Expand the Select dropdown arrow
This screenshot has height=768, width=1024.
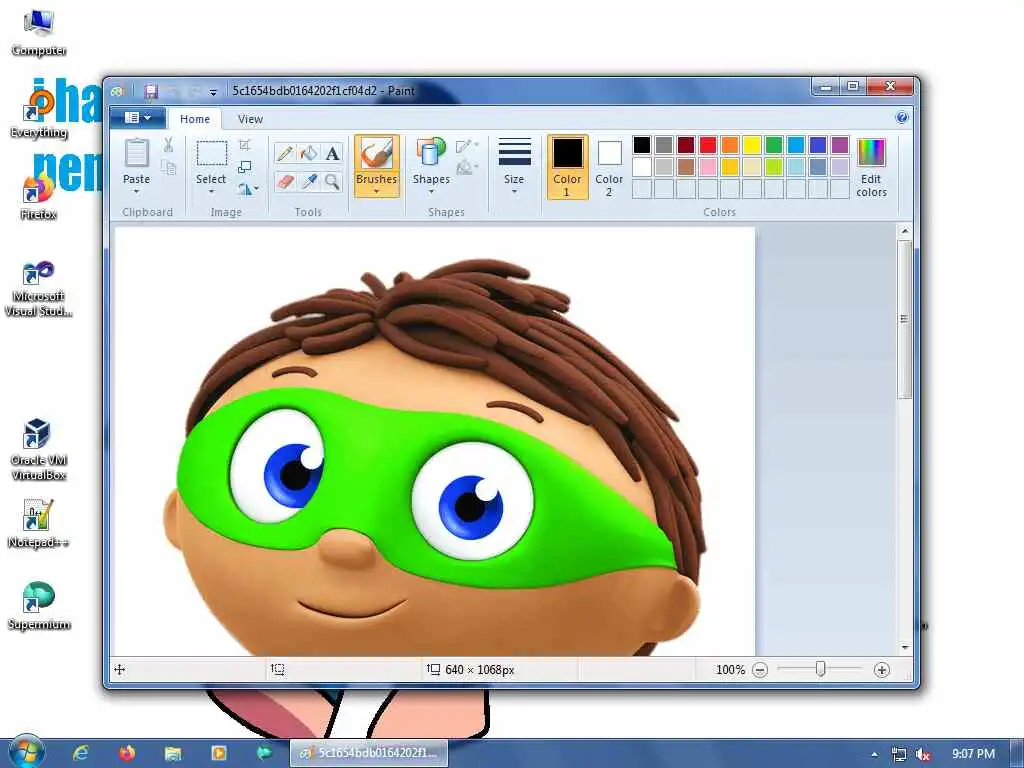click(212, 191)
